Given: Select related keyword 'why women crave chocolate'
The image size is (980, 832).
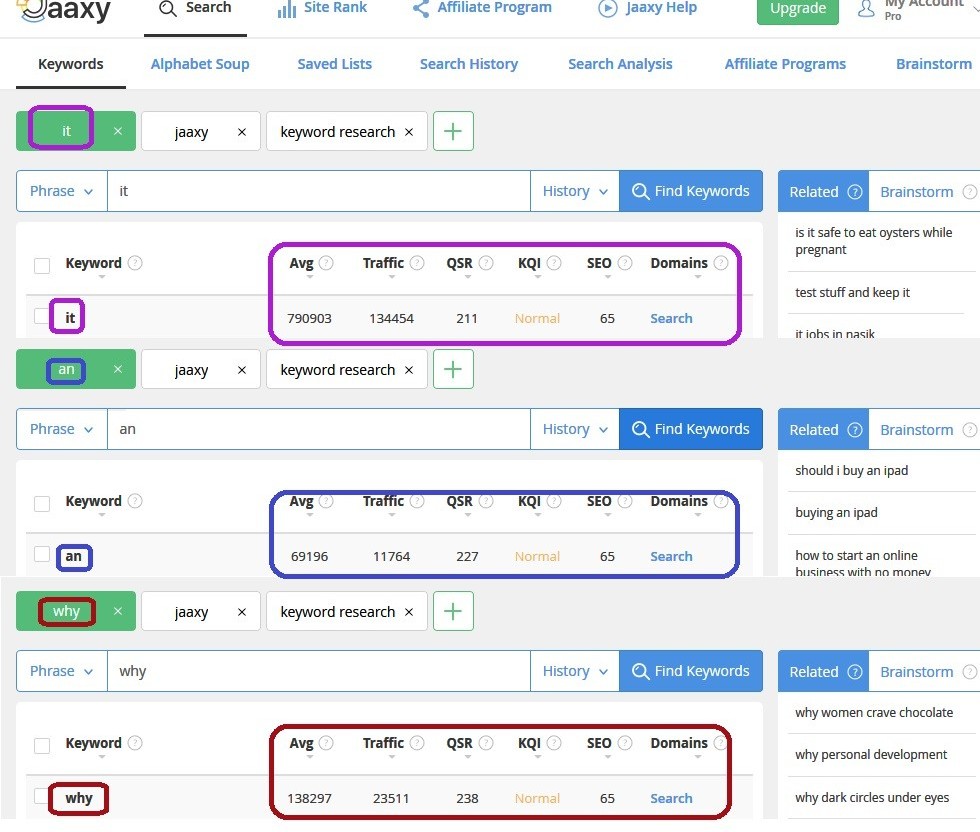Looking at the screenshot, I should (874, 713).
